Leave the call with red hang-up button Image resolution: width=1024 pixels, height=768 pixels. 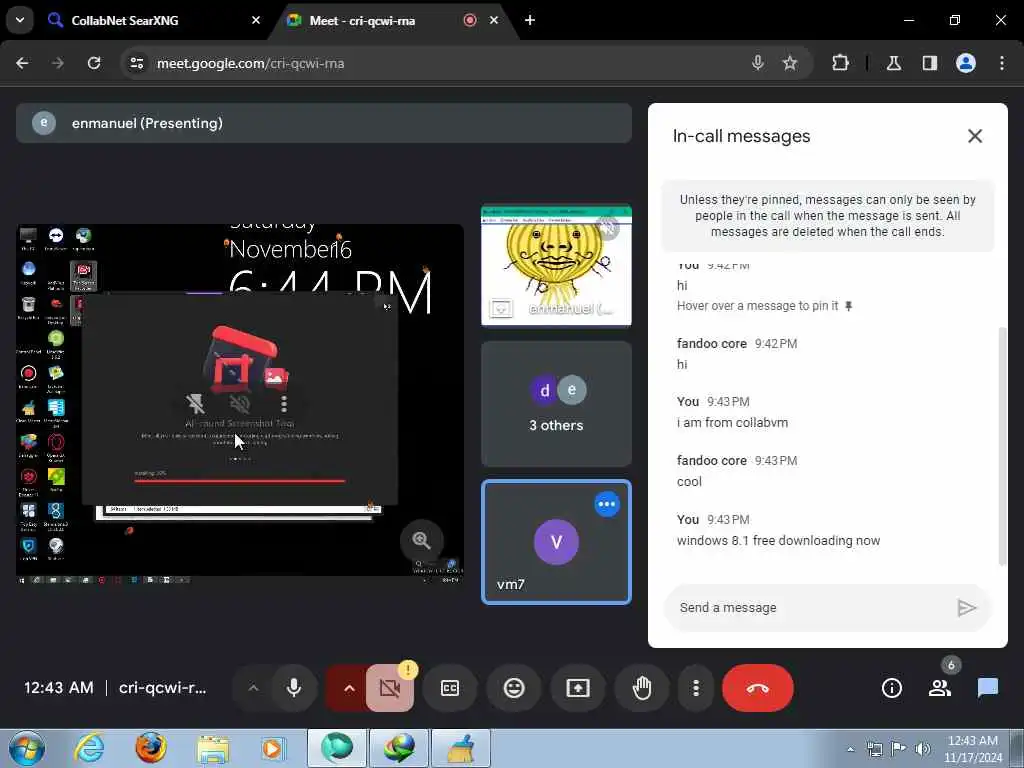click(758, 688)
